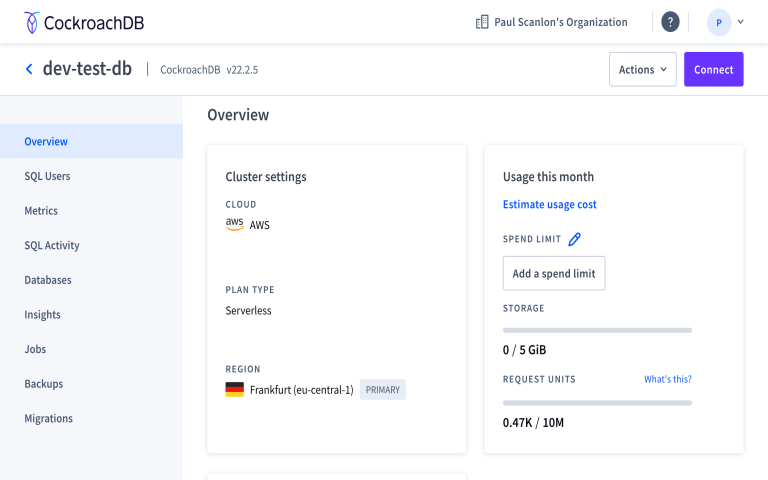Click the CockroachDB logo icon
Image resolution: width=768 pixels, height=480 pixels.
pyautogui.click(x=32, y=23)
